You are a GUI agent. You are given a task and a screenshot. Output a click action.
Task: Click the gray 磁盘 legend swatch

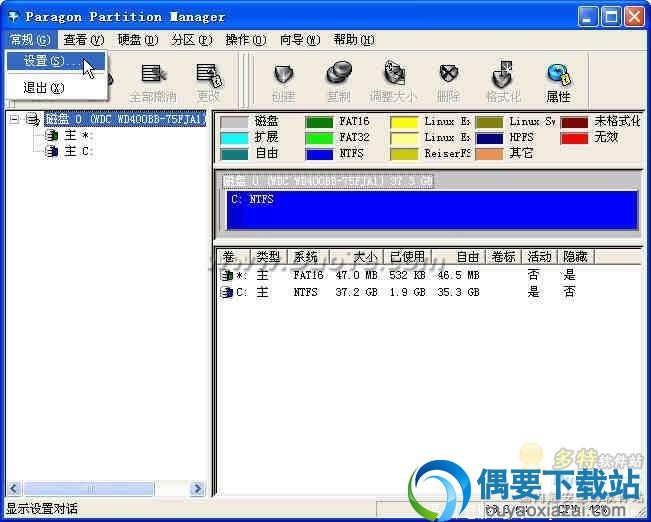click(x=234, y=123)
